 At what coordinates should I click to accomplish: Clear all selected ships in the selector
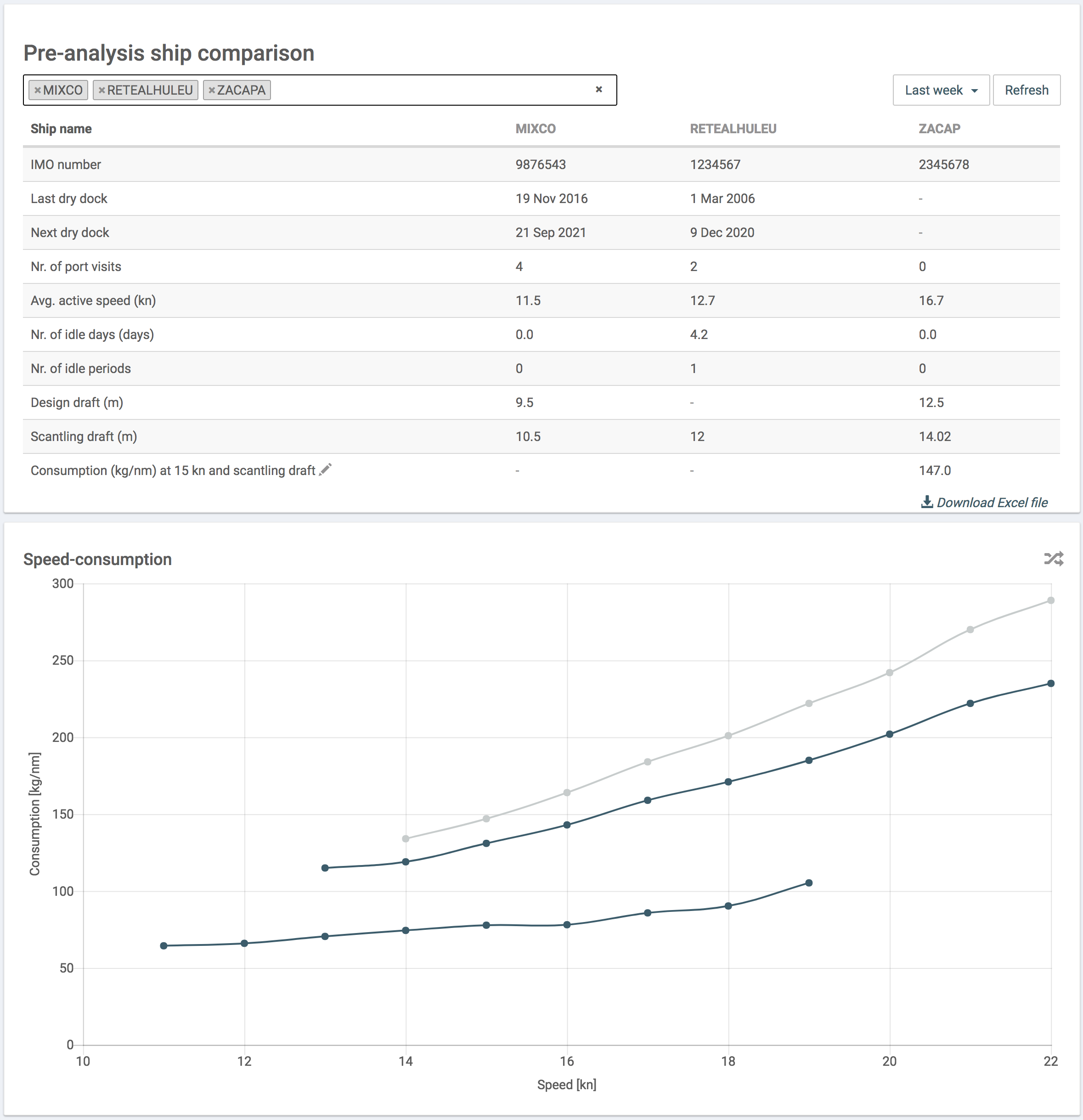598,89
